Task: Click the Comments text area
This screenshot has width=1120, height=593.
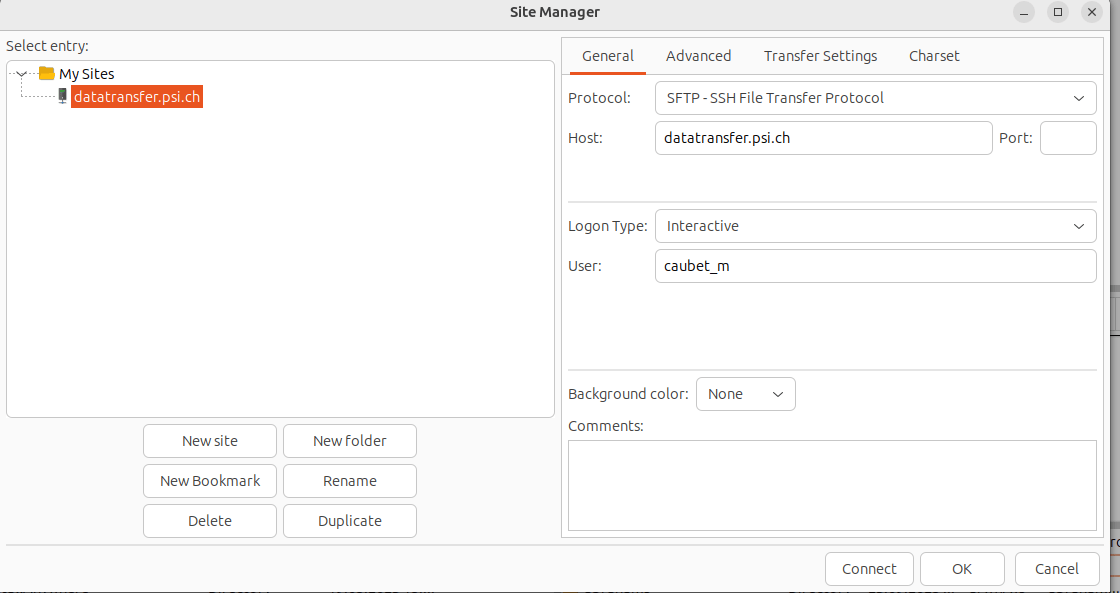Action: 831,485
